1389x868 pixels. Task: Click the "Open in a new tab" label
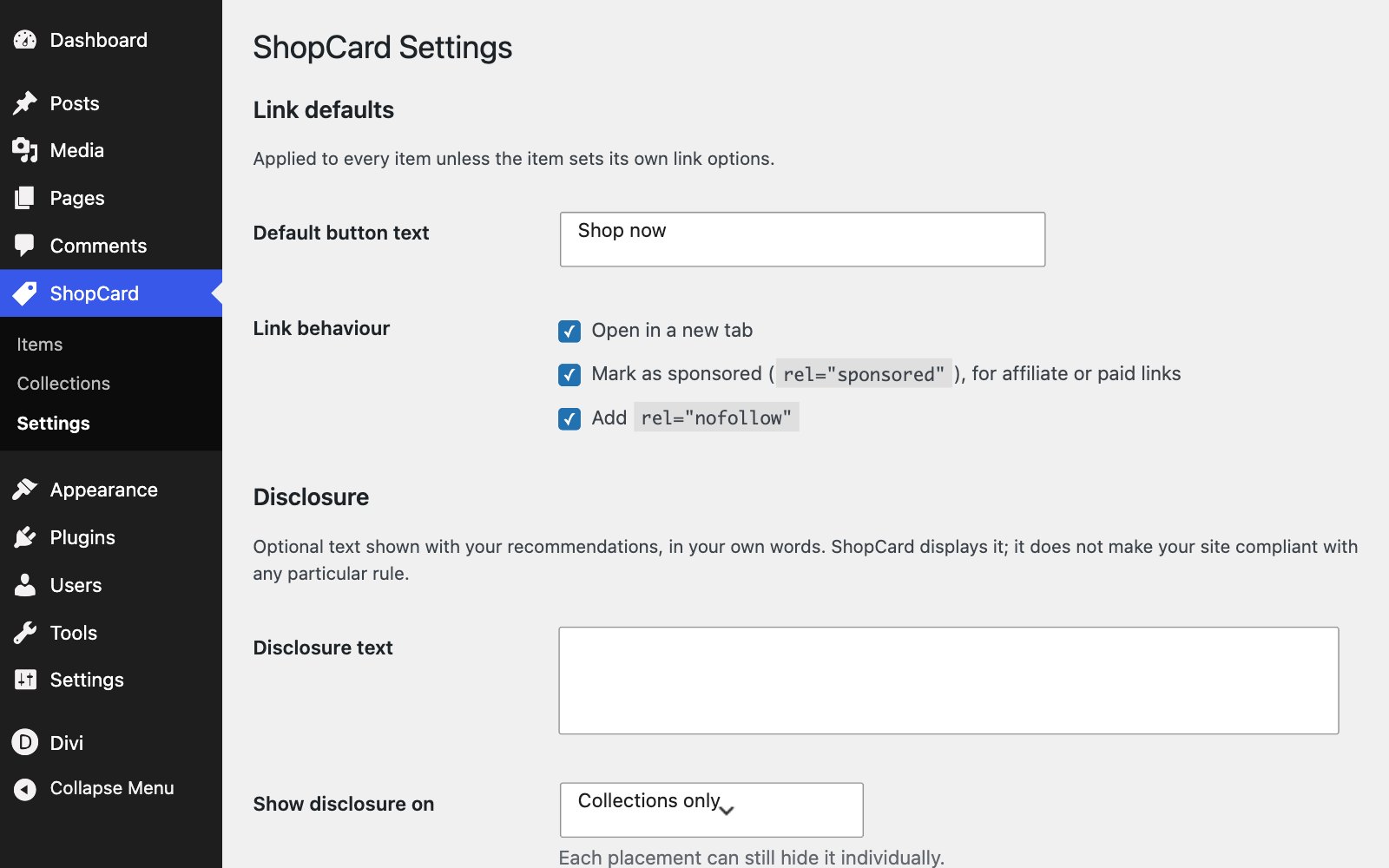(x=672, y=330)
